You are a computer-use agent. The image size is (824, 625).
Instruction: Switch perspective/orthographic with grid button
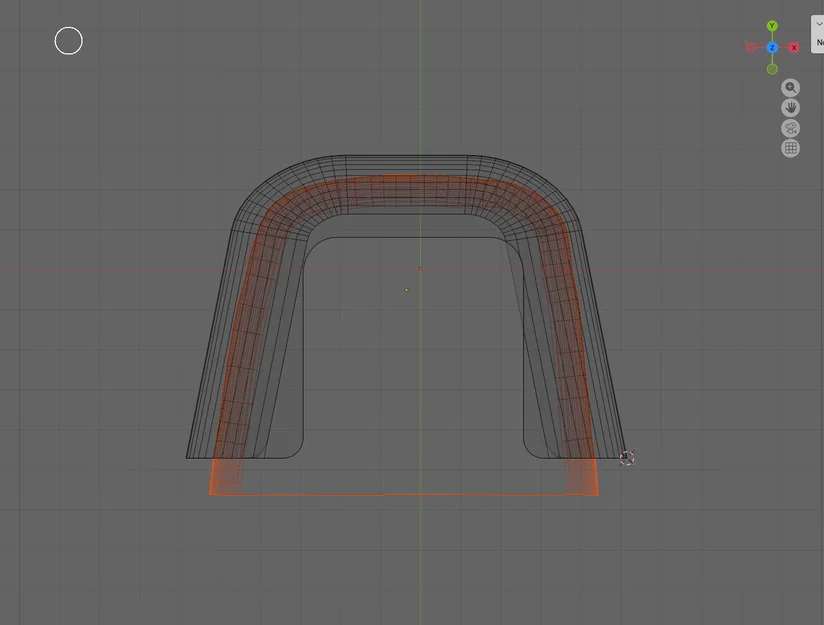[x=790, y=148]
